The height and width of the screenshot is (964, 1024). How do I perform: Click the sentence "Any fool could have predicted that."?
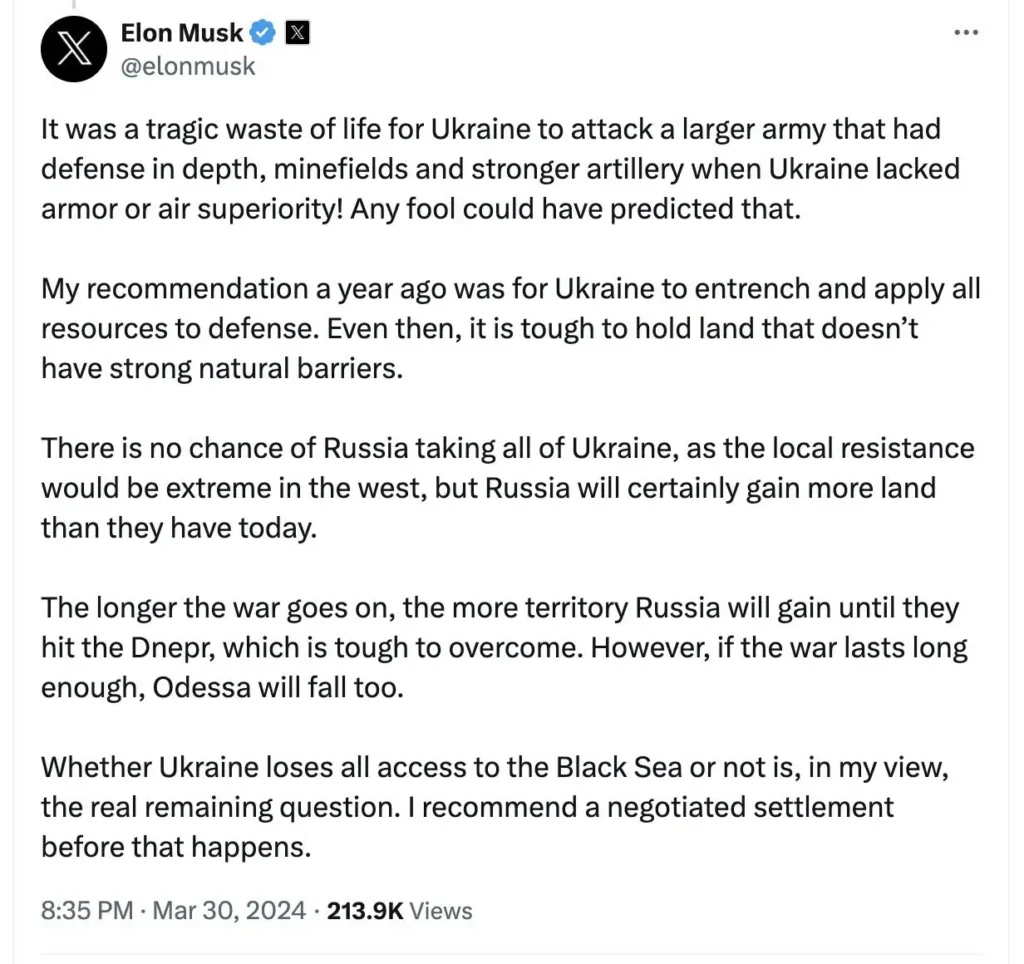[575, 209]
